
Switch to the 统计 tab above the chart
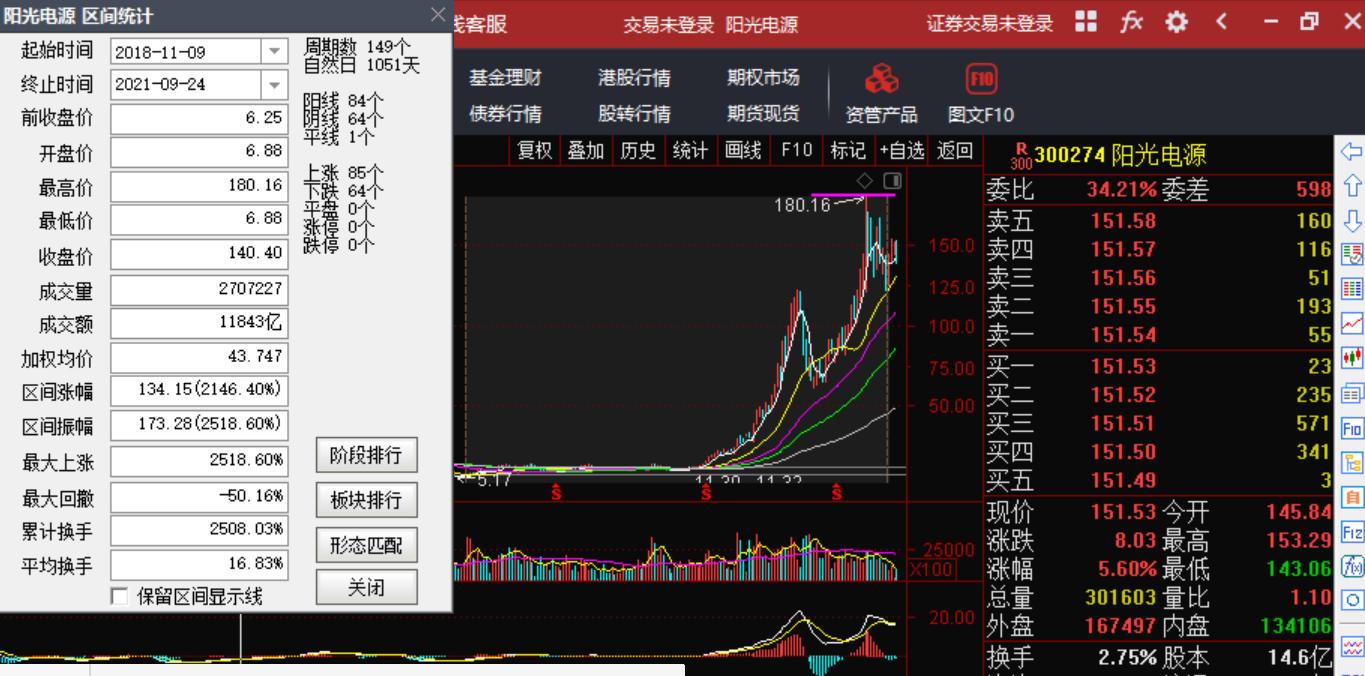tap(690, 151)
